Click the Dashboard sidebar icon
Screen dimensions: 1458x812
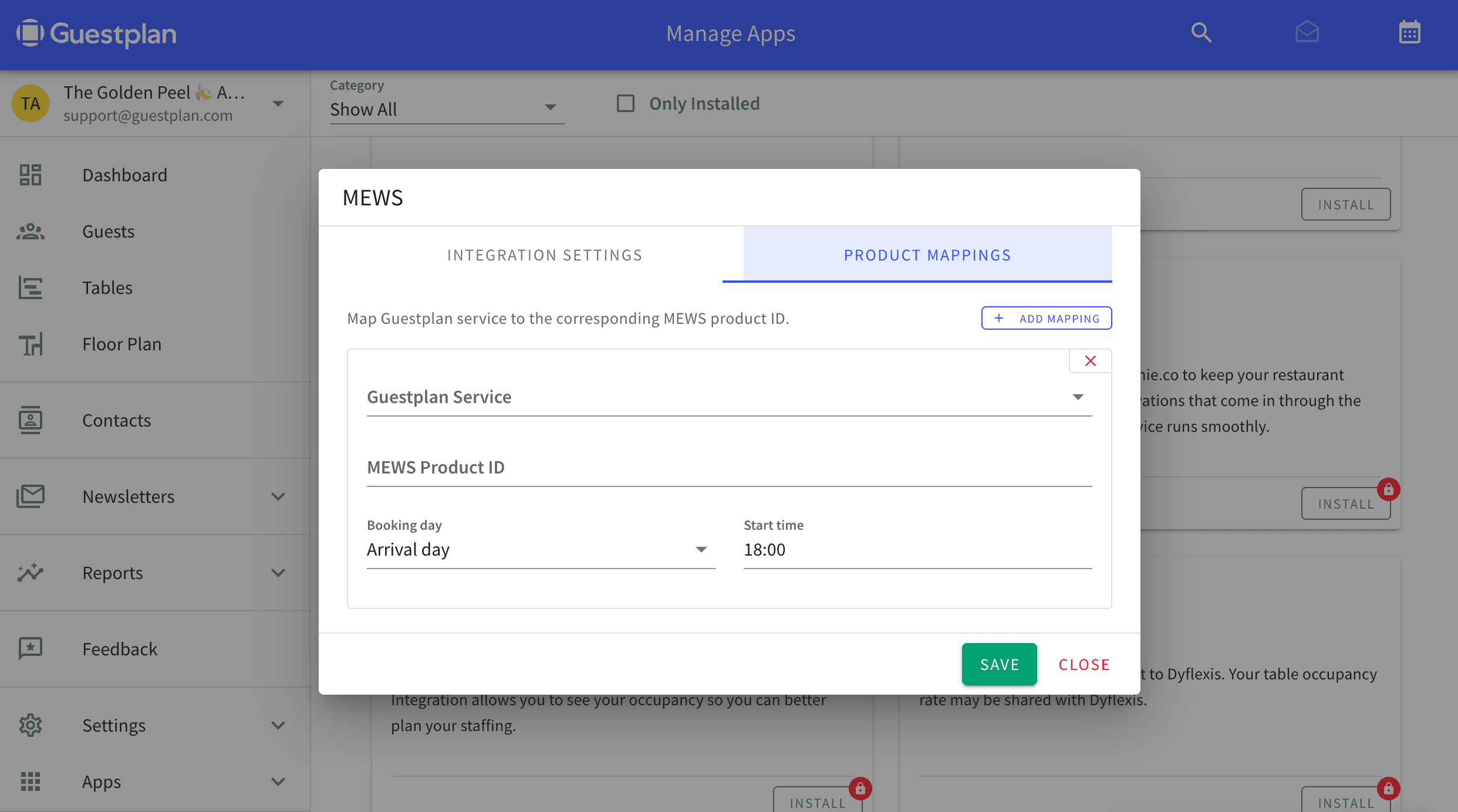[x=31, y=175]
